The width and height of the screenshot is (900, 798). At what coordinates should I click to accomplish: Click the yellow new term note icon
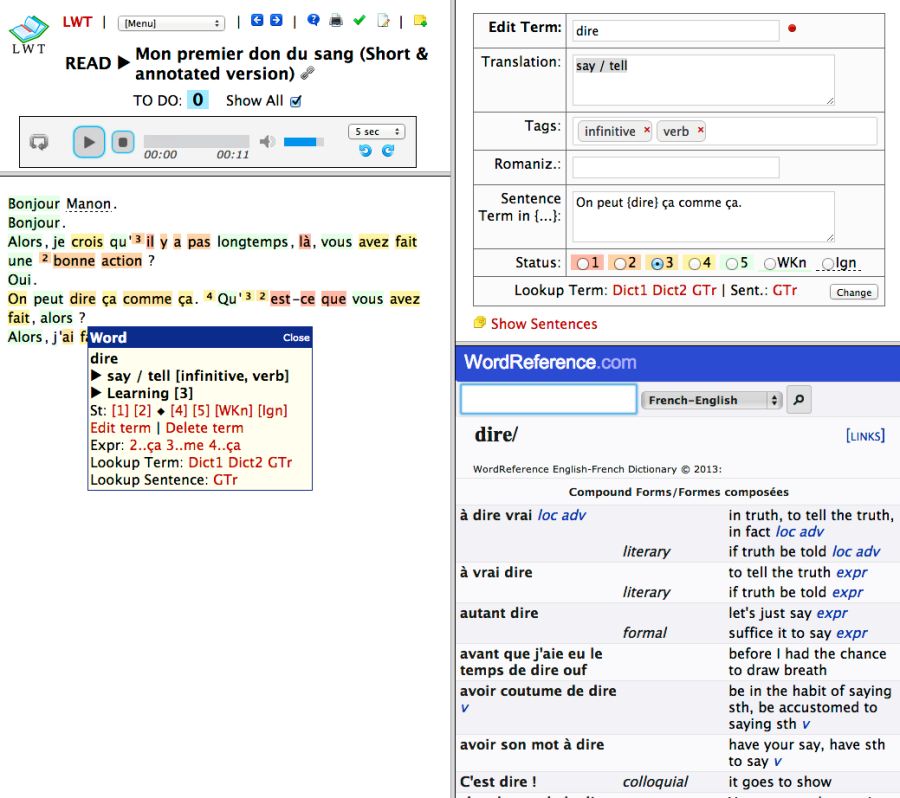click(x=420, y=20)
